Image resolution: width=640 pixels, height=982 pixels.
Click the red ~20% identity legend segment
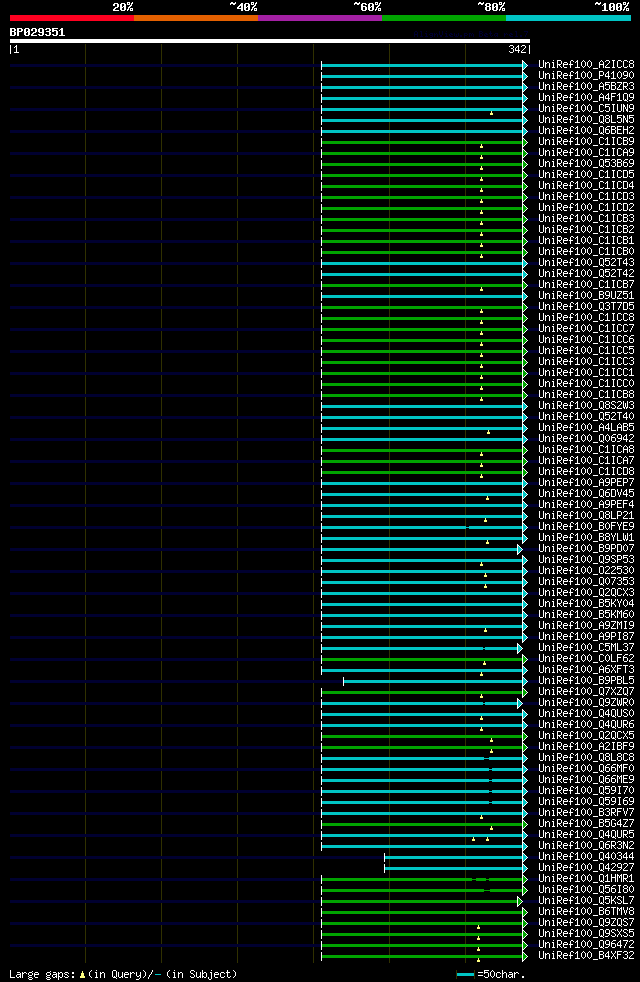click(x=72, y=18)
